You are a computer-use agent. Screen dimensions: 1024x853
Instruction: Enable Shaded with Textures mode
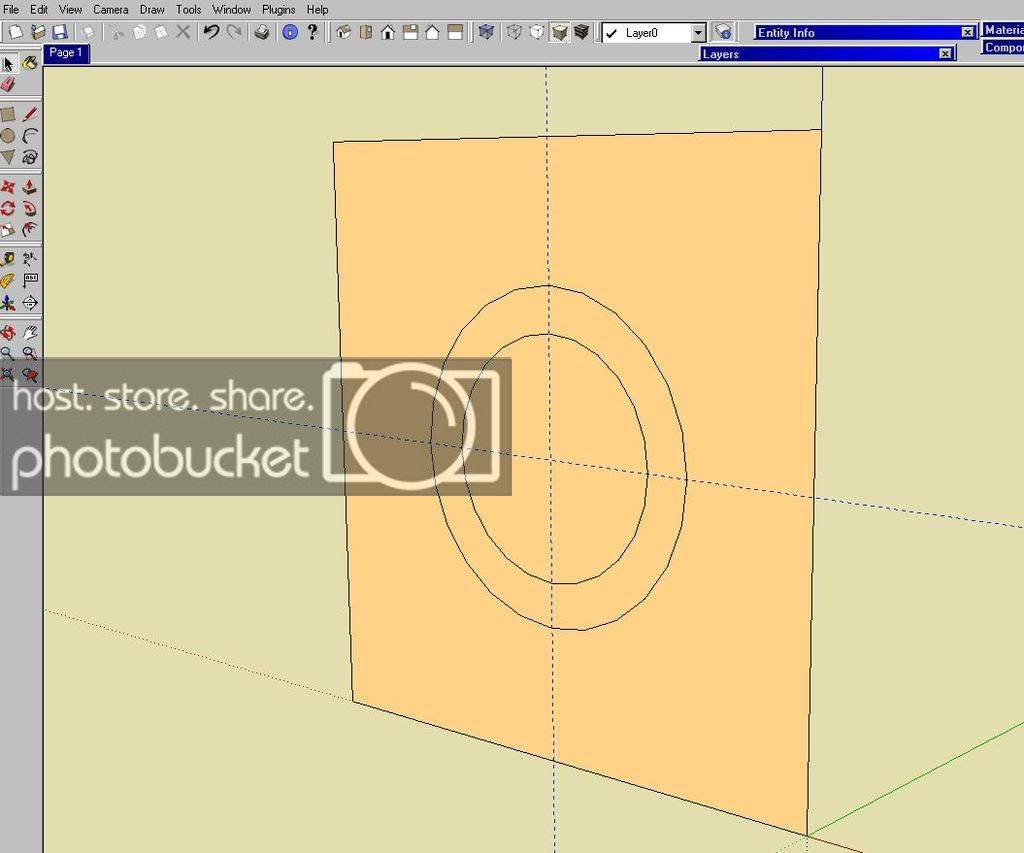point(581,32)
